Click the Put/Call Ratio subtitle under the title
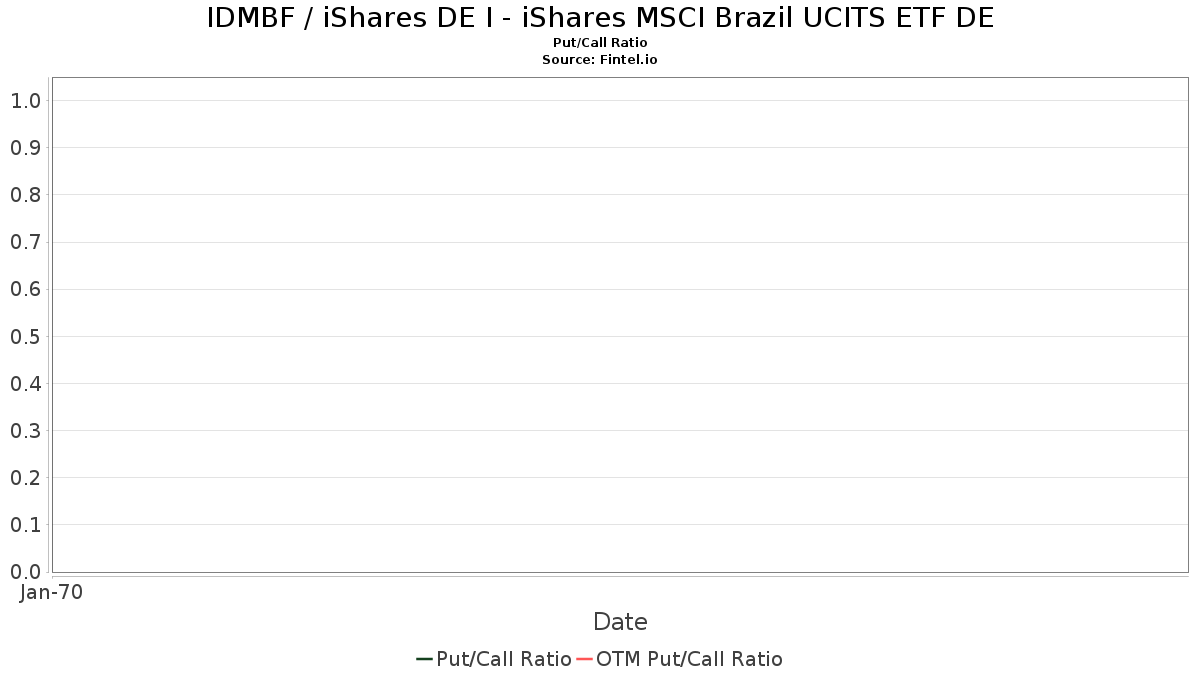The width and height of the screenshot is (1200, 675). point(600,42)
